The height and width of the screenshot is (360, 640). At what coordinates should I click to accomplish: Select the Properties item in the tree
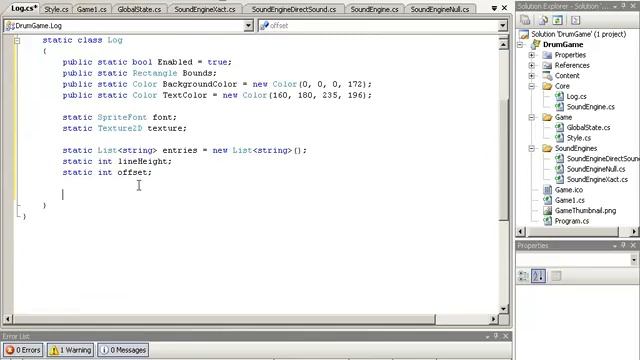(570, 55)
